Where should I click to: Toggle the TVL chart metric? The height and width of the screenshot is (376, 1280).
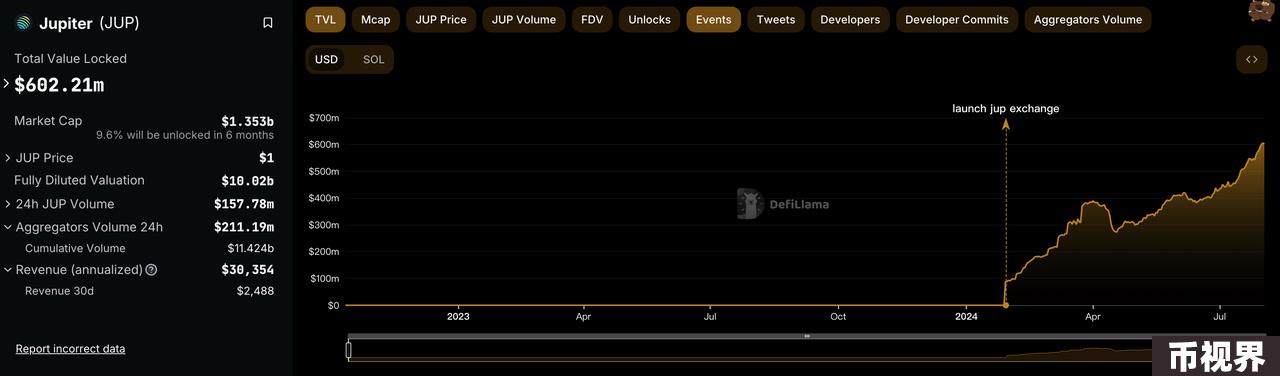click(325, 19)
